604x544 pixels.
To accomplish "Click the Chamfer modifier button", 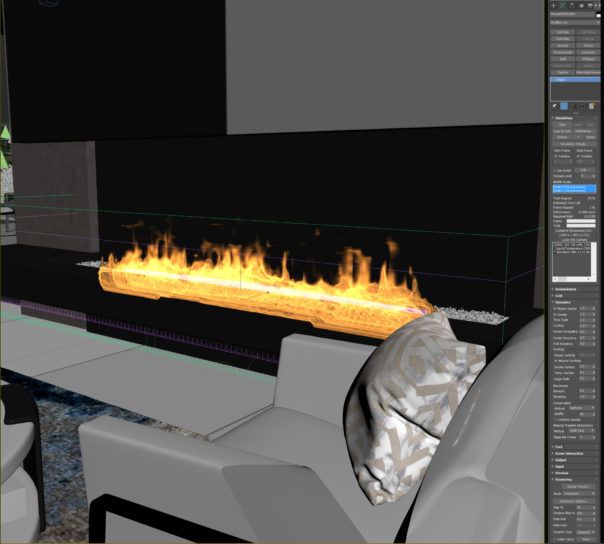I will tap(563, 72).
